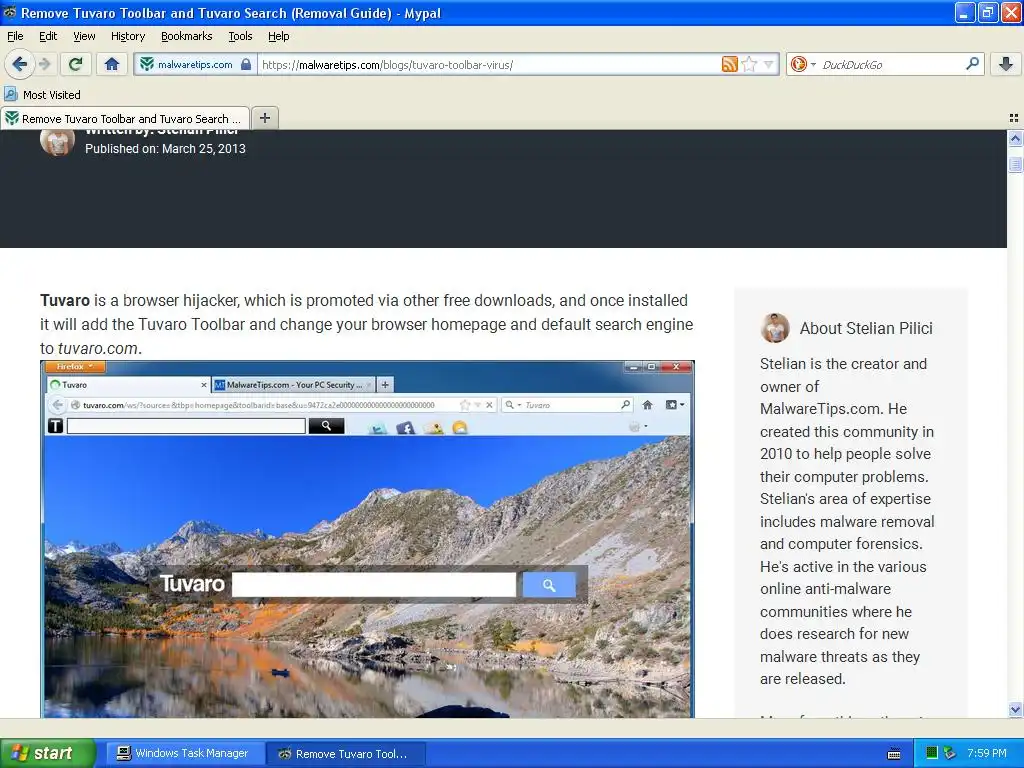The width and height of the screenshot is (1024, 768).
Task: Subscribe via the RSS feed icon
Action: click(x=729, y=64)
